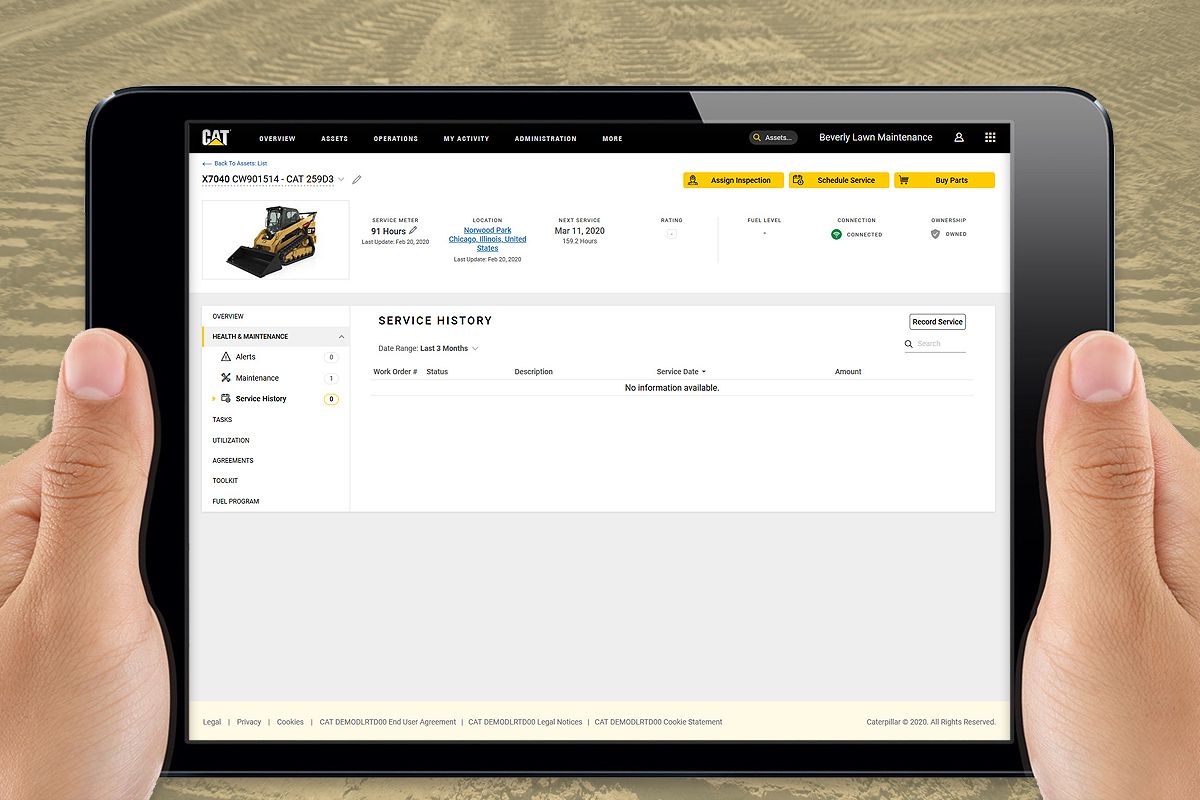Expand the asset name dropdown chevron
Image resolution: width=1200 pixels, height=800 pixels.
341,180
